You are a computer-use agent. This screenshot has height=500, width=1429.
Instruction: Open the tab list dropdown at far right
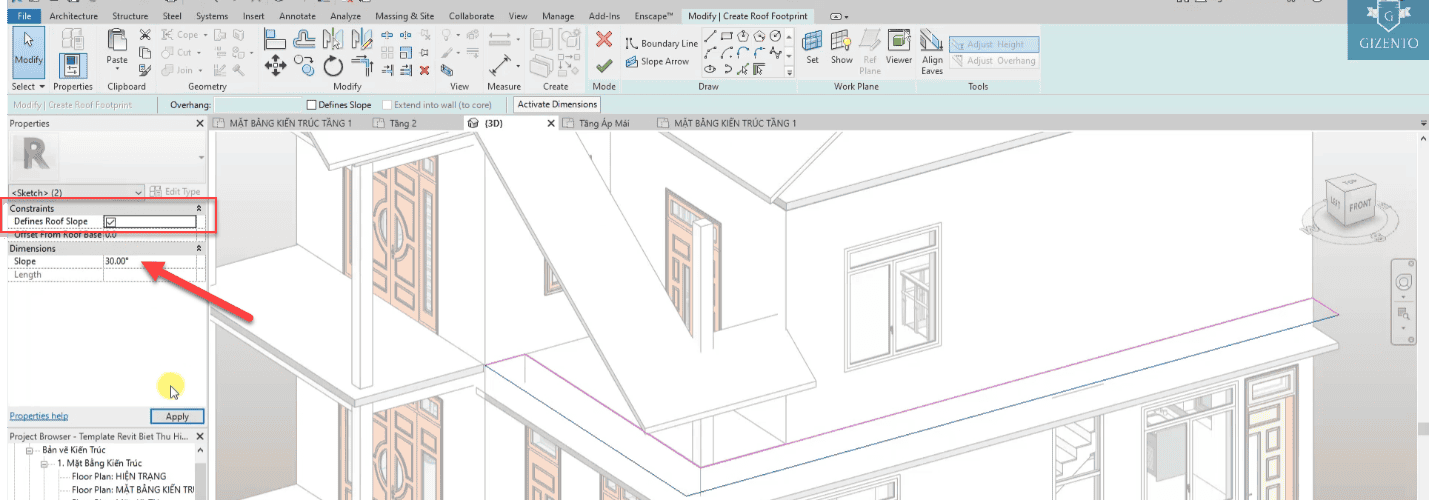pos(1423,123)
